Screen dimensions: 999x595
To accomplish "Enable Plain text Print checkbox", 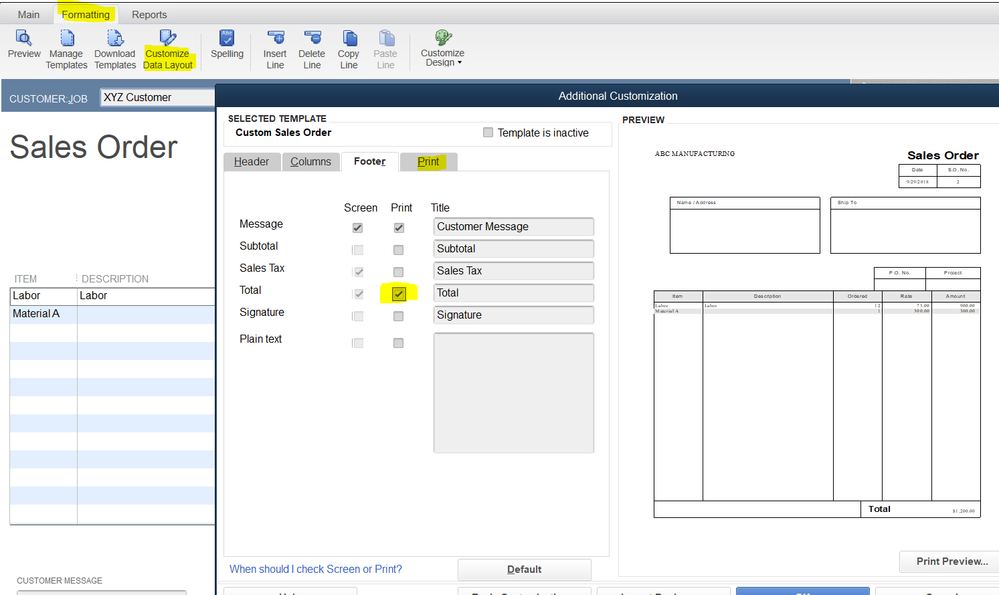I will 398,343.
